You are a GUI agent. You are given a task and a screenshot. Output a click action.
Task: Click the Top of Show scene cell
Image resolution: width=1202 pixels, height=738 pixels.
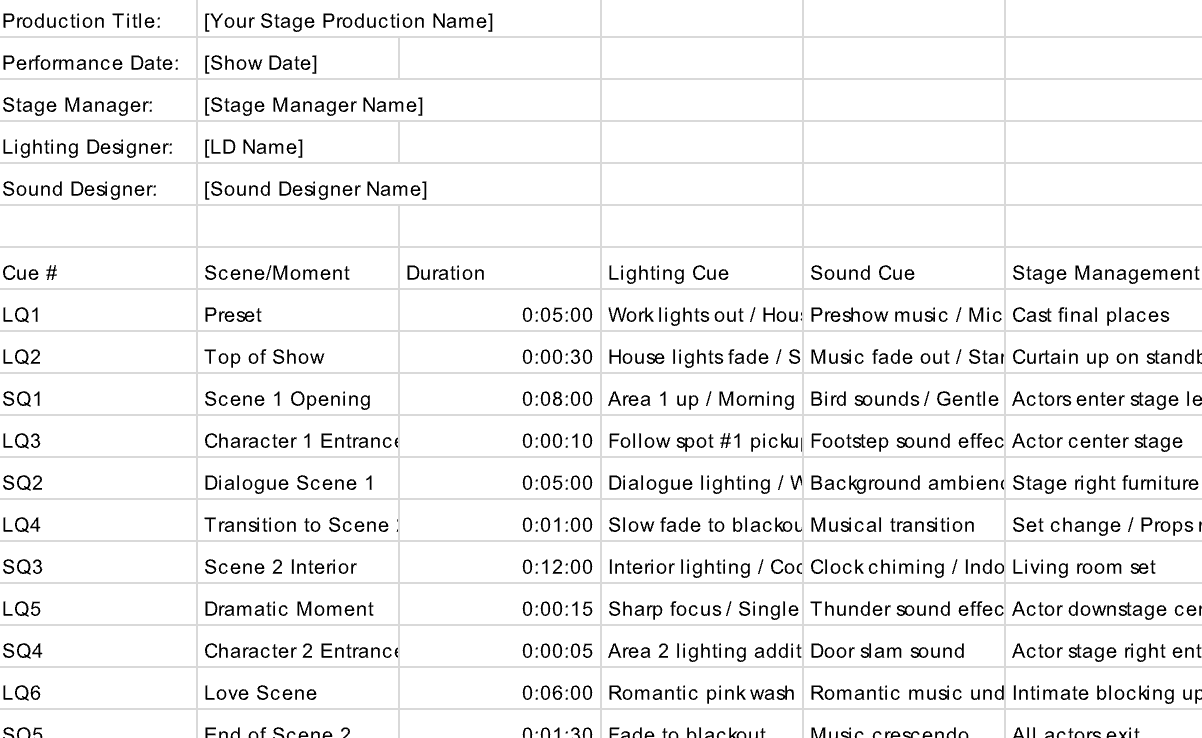(x=298, y=357)
